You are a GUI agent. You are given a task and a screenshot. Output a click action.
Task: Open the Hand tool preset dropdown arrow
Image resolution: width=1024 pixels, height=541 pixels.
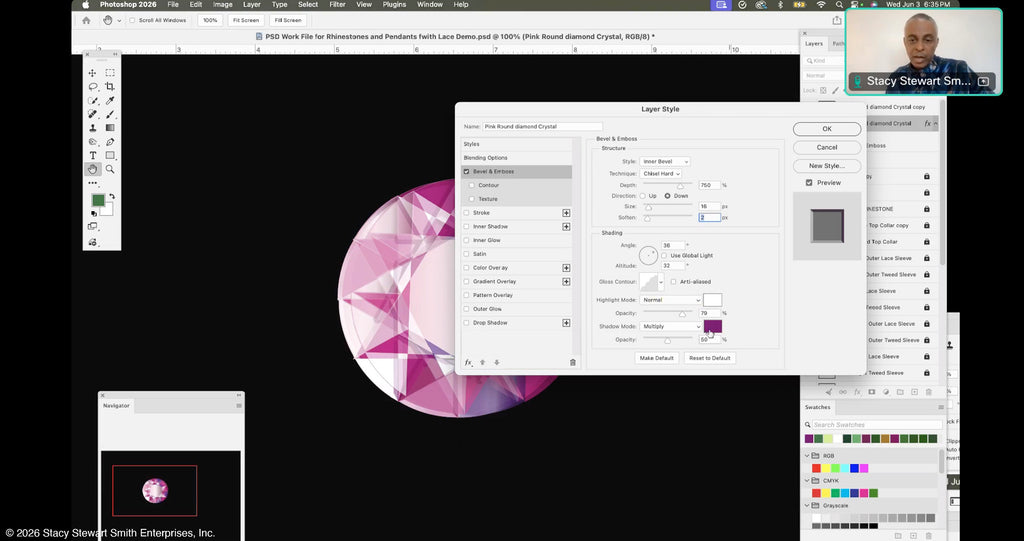(x=119, y=20)
